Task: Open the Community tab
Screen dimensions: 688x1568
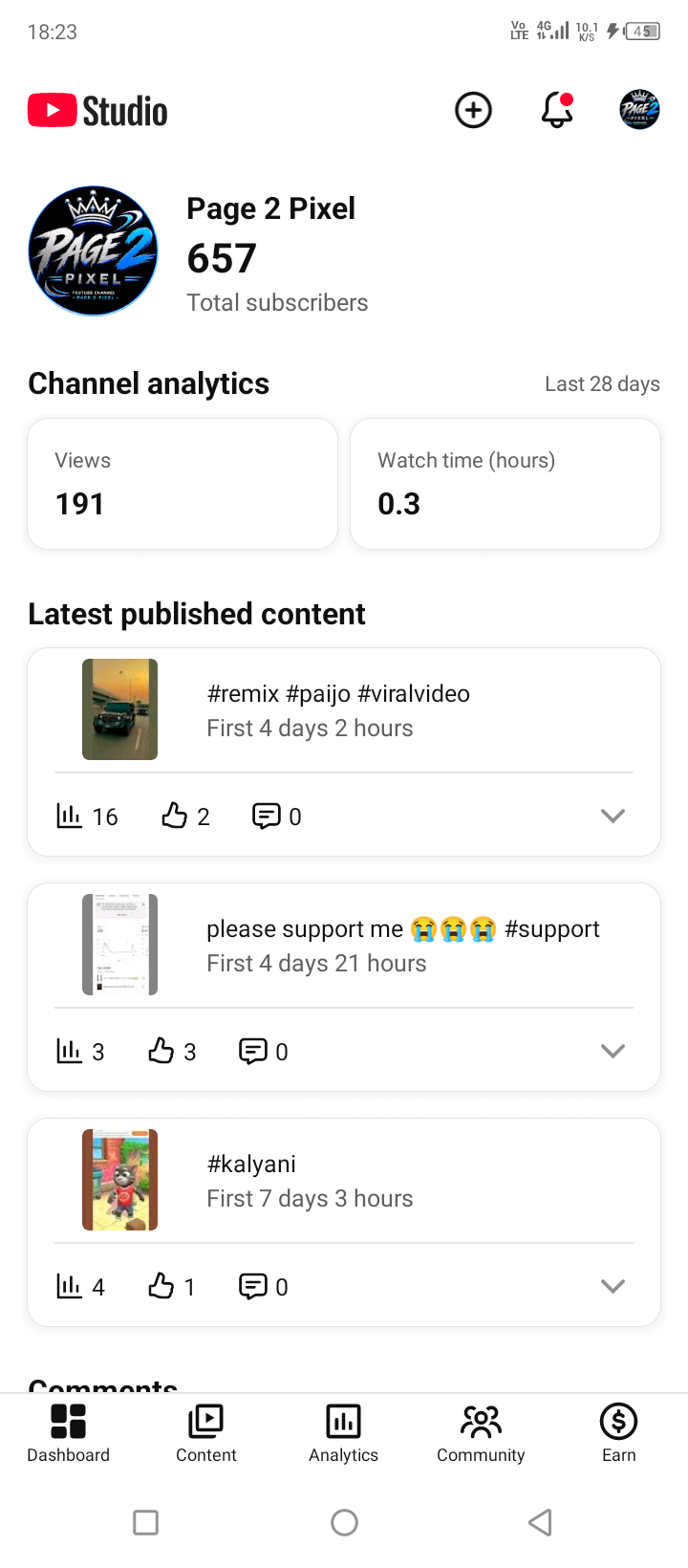Action: tap(481, 1432)
